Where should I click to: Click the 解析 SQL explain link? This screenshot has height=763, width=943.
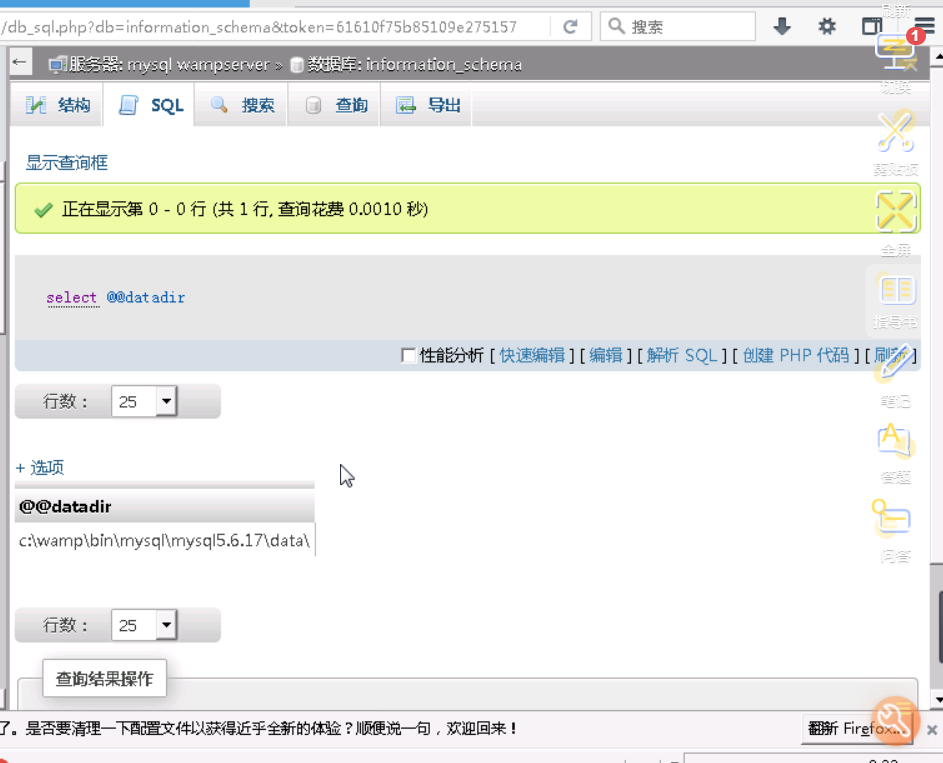coord(682,355)
